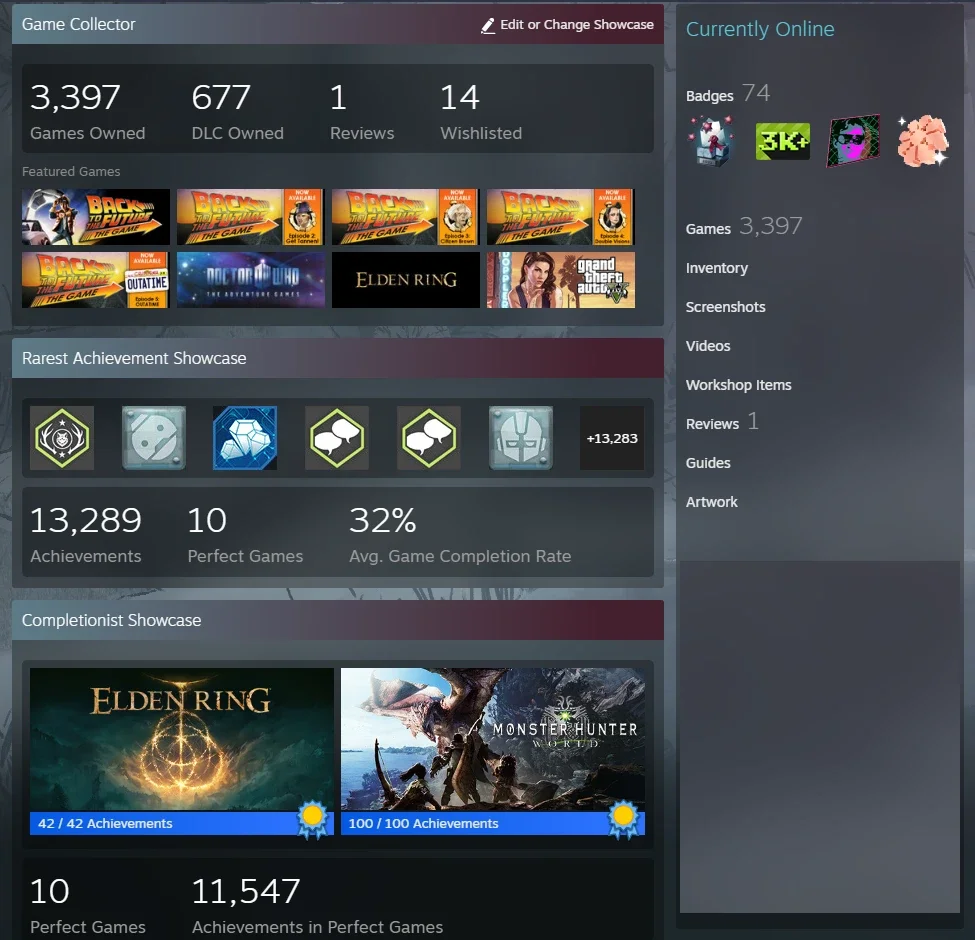Open Inventory in the sidebar
The width and height of the screenshot is (975, 940).
click(716, 268)
